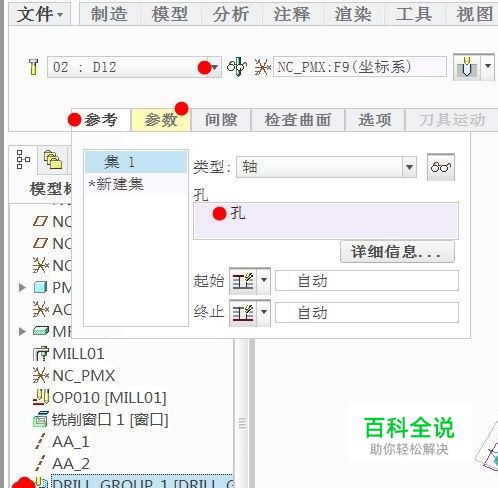Open the 参数 panel tab
The width and height of the screenshot is (498, 488).
click(161, 120)
